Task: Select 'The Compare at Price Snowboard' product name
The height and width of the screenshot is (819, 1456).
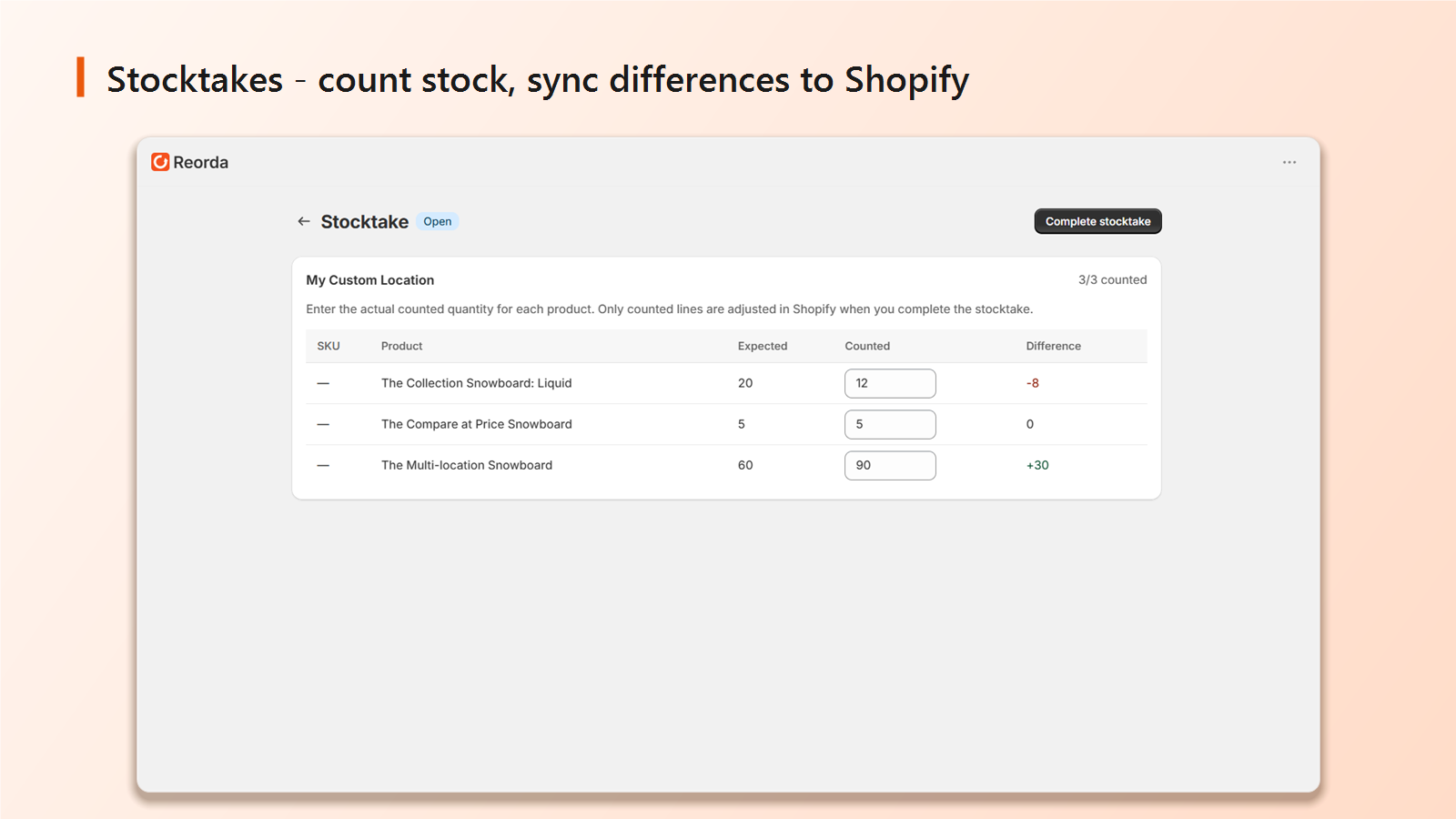Action: point(477,424)
